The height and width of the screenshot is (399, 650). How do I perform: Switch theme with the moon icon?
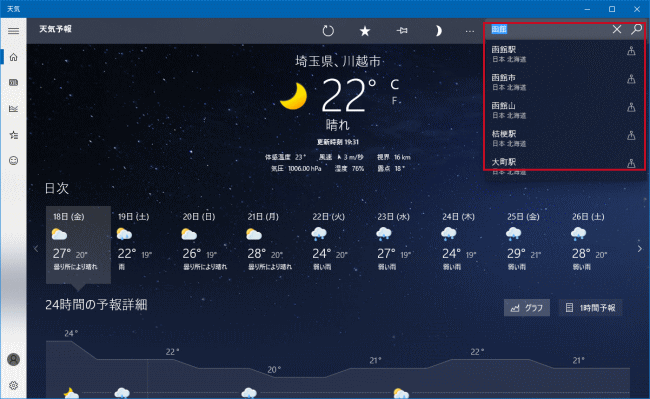point(438,31)
